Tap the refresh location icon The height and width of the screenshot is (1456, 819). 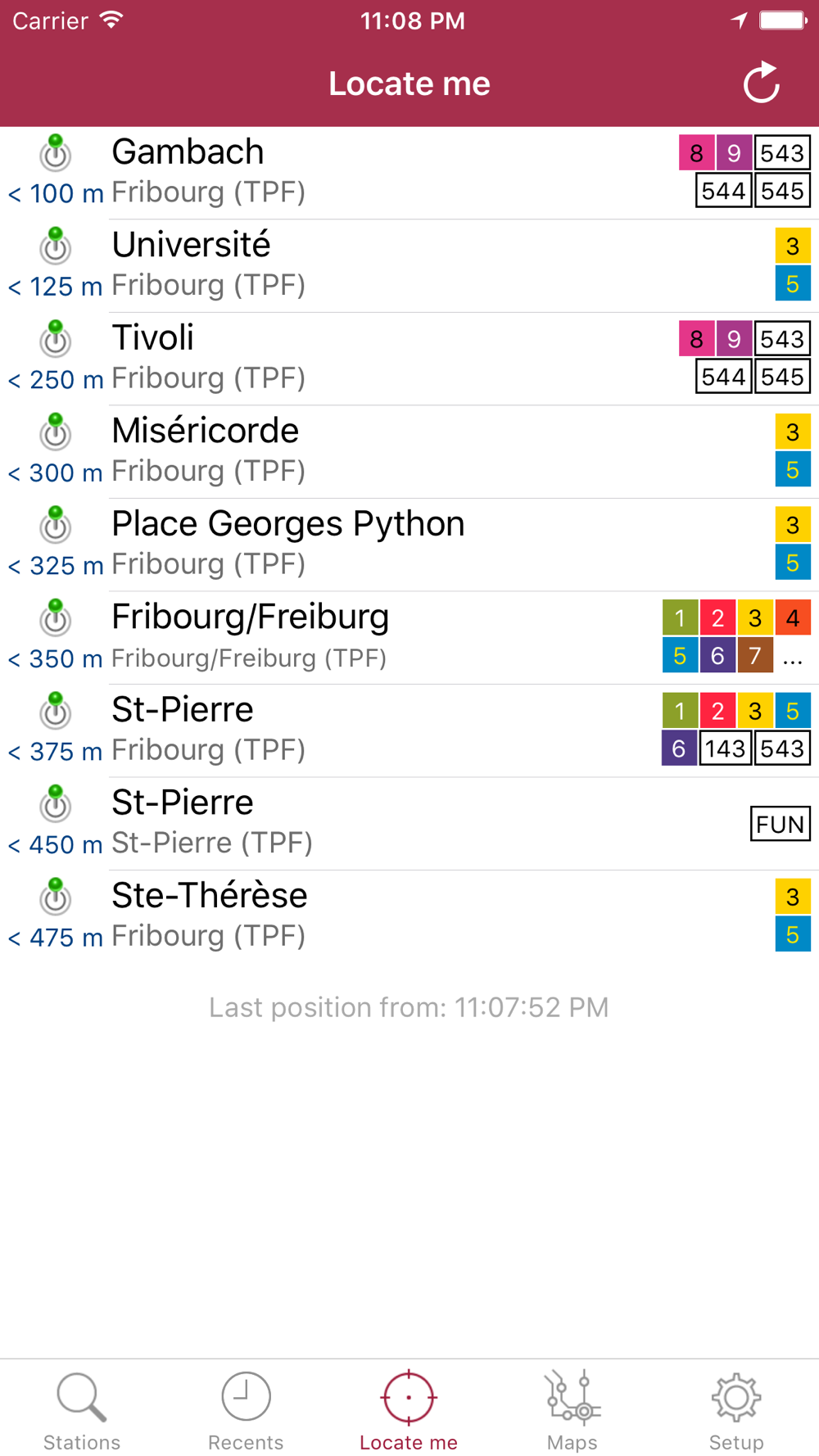point(761,83)
